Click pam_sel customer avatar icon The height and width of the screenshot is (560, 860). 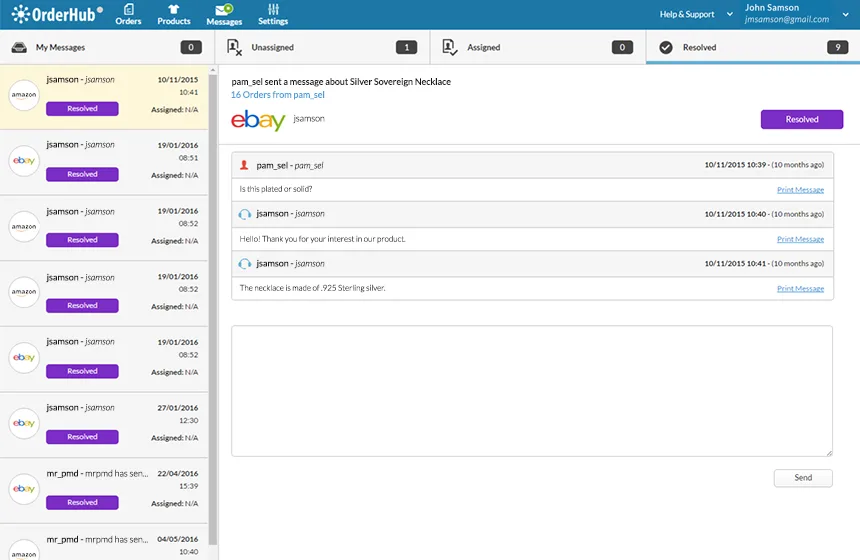[x=244, y=165]
